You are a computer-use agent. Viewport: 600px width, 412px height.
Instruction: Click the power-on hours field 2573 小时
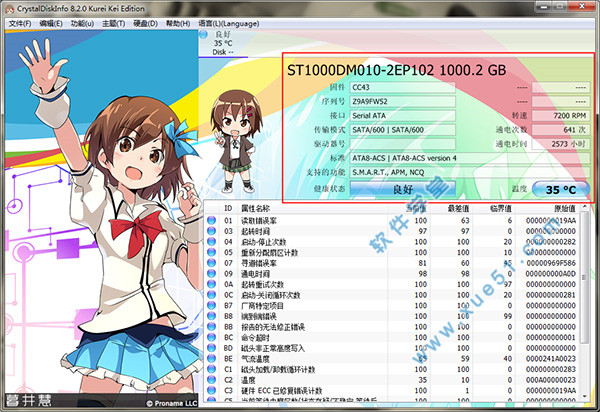(x=561, y=144)
